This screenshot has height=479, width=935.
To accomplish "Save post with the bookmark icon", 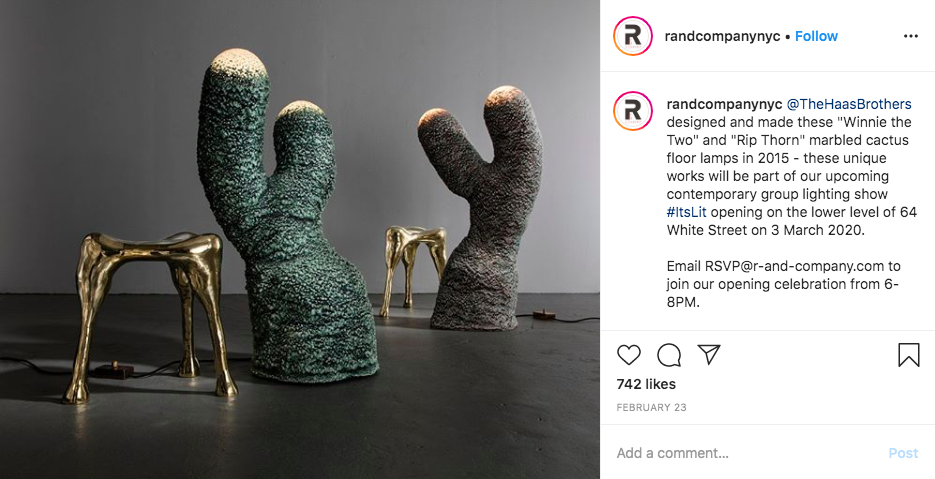I will point(909,355).
